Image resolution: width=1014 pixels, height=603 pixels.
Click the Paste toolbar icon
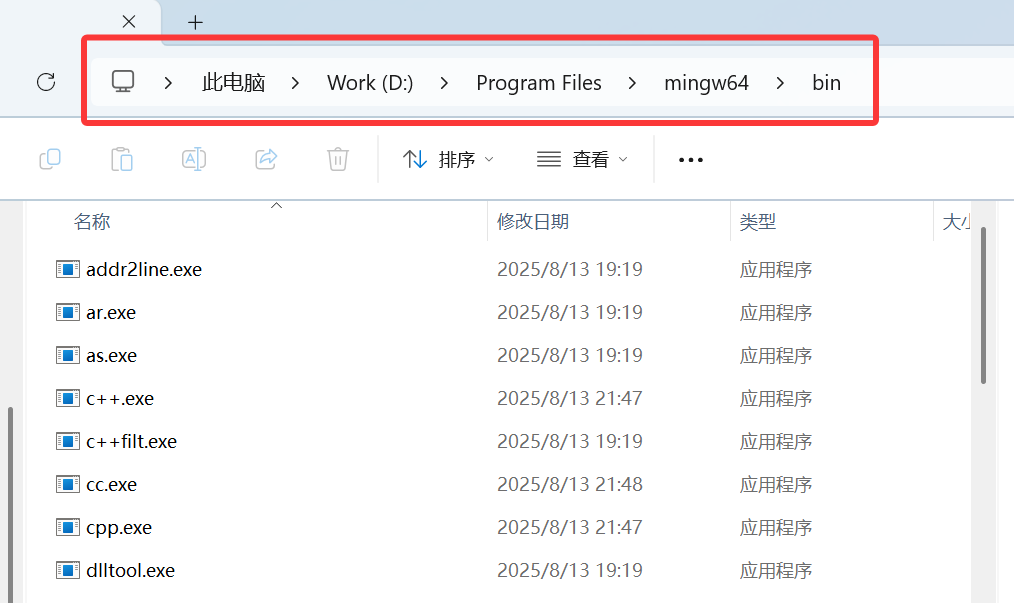click(x=122, y=159)
